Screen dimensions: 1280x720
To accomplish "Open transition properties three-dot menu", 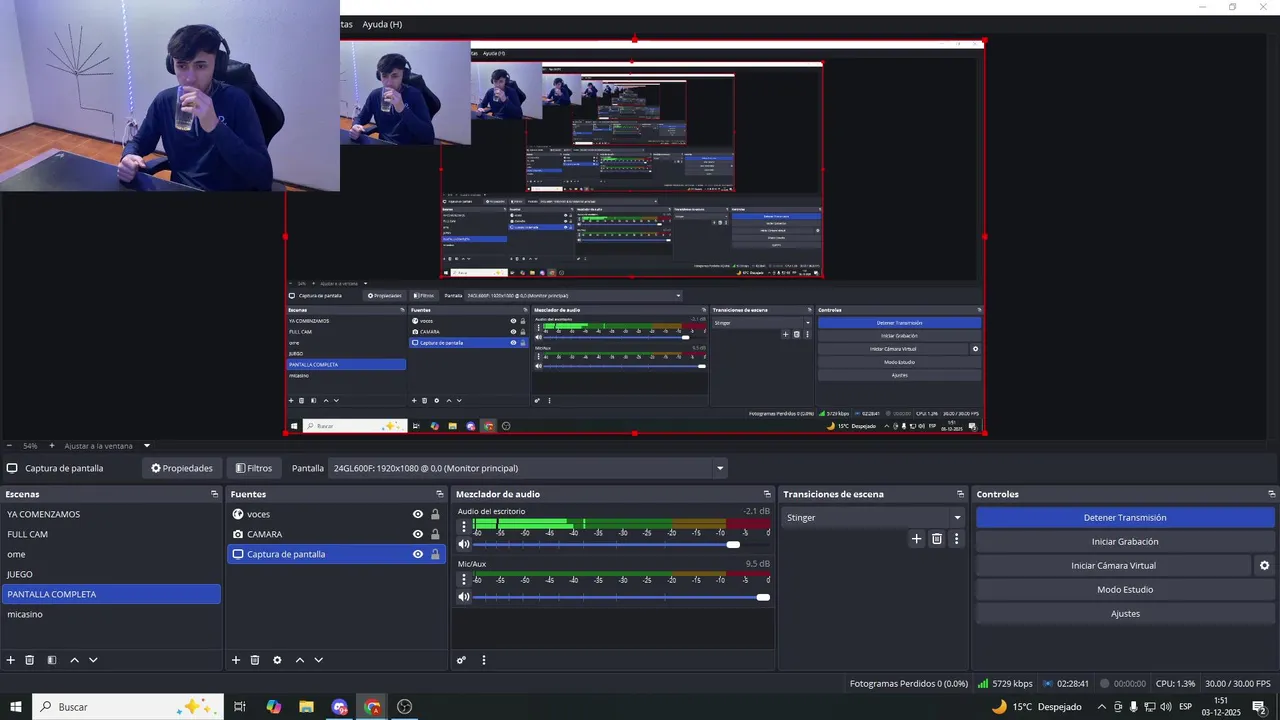I will coord(956,539).
